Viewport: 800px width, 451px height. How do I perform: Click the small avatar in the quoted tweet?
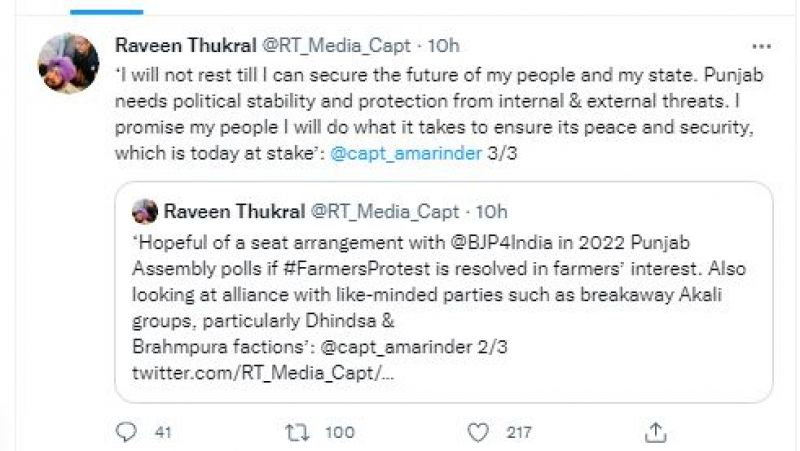point(146,211)
